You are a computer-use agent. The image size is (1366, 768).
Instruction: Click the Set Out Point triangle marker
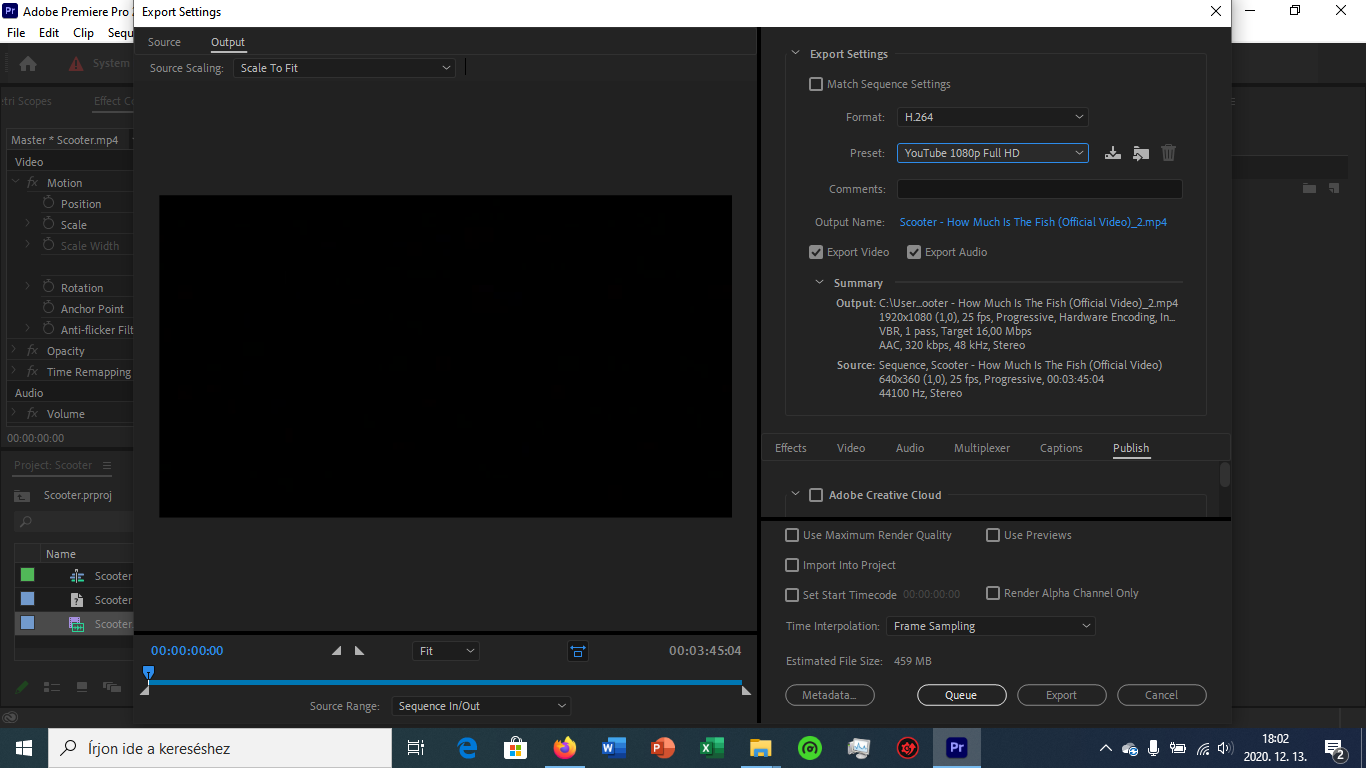click(x=359, y=651)
